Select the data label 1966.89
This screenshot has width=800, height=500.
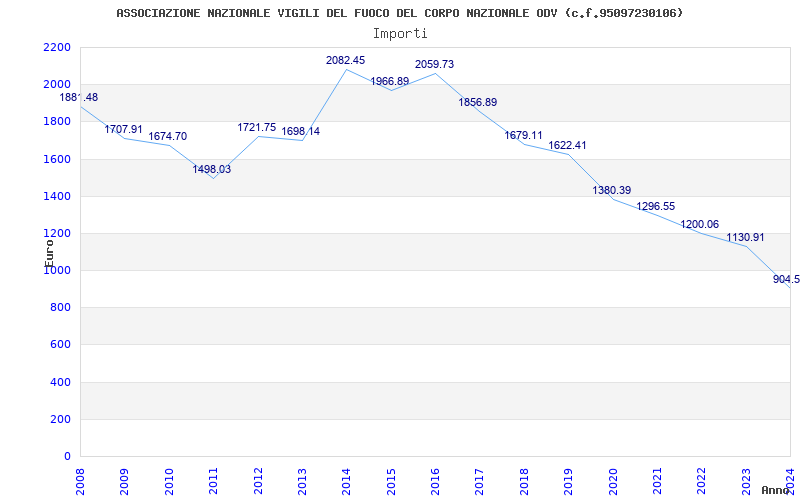tap(390, 81)
